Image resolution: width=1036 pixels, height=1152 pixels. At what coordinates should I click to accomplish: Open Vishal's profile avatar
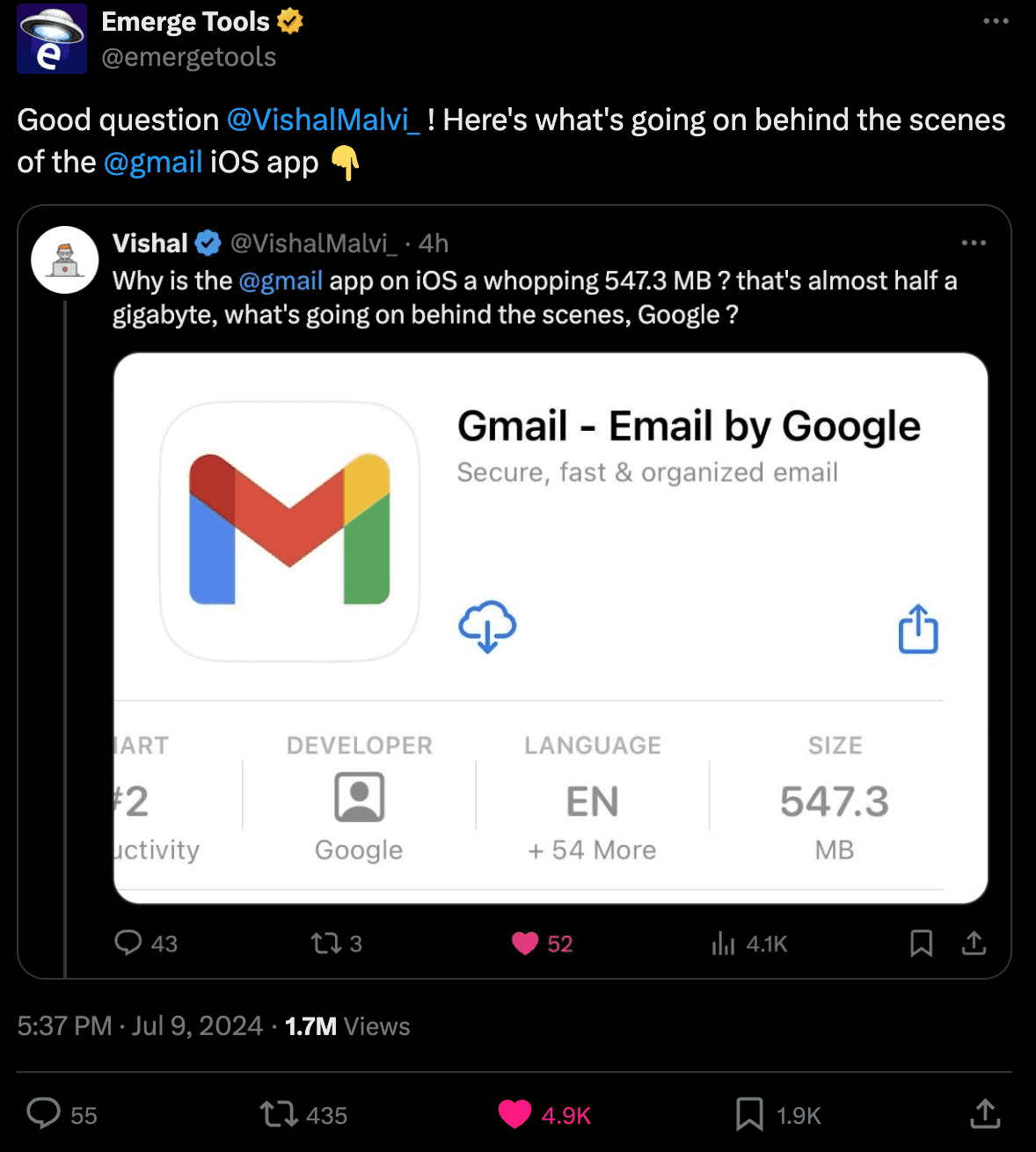(64, 259)
